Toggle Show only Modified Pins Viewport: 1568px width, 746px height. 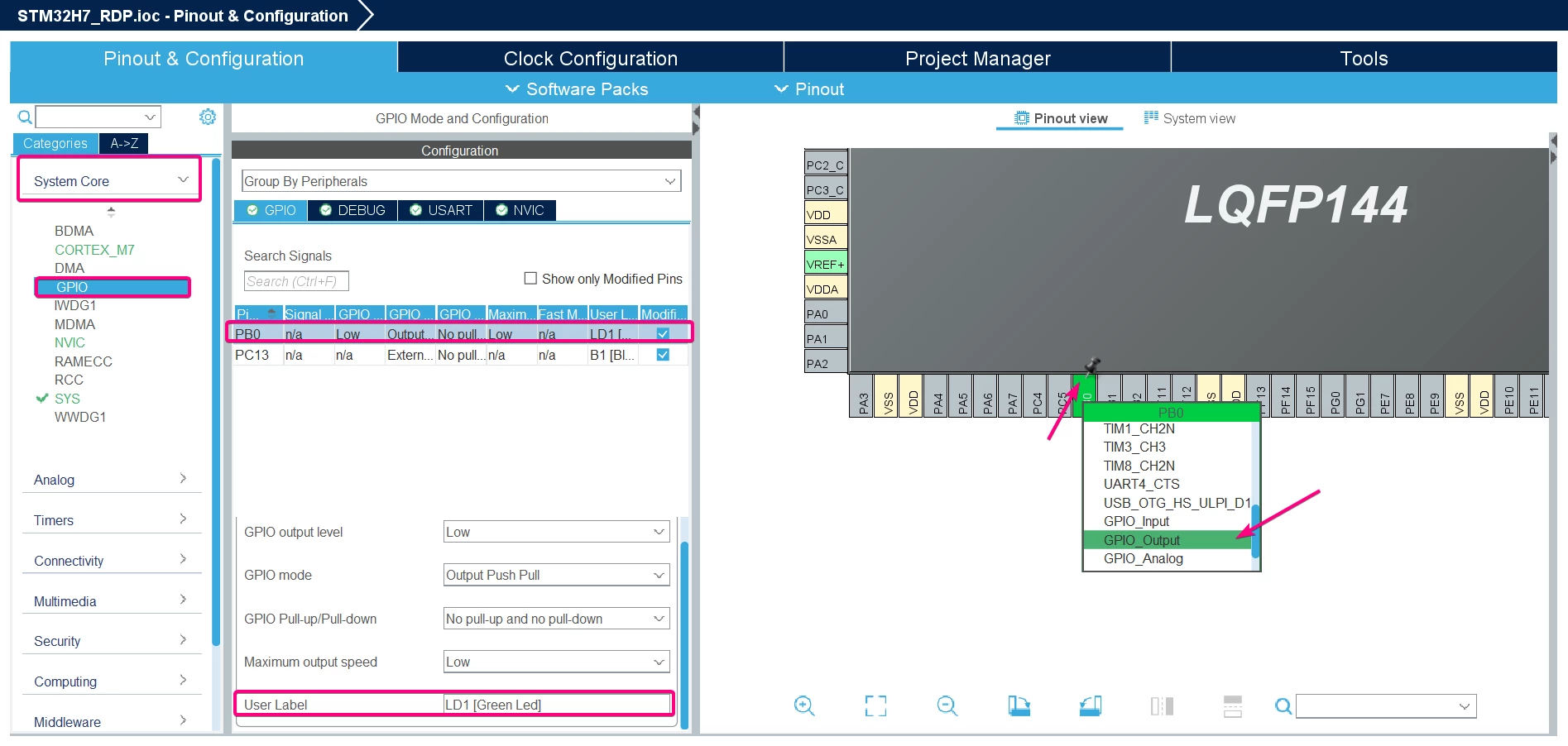pos(530,279)
